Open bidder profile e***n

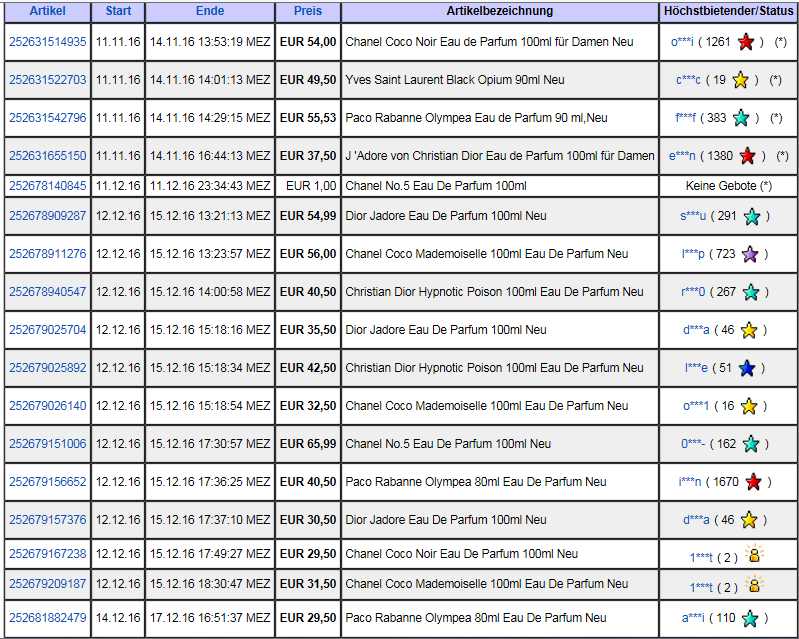pyautogui.click(x=682, y=156)
